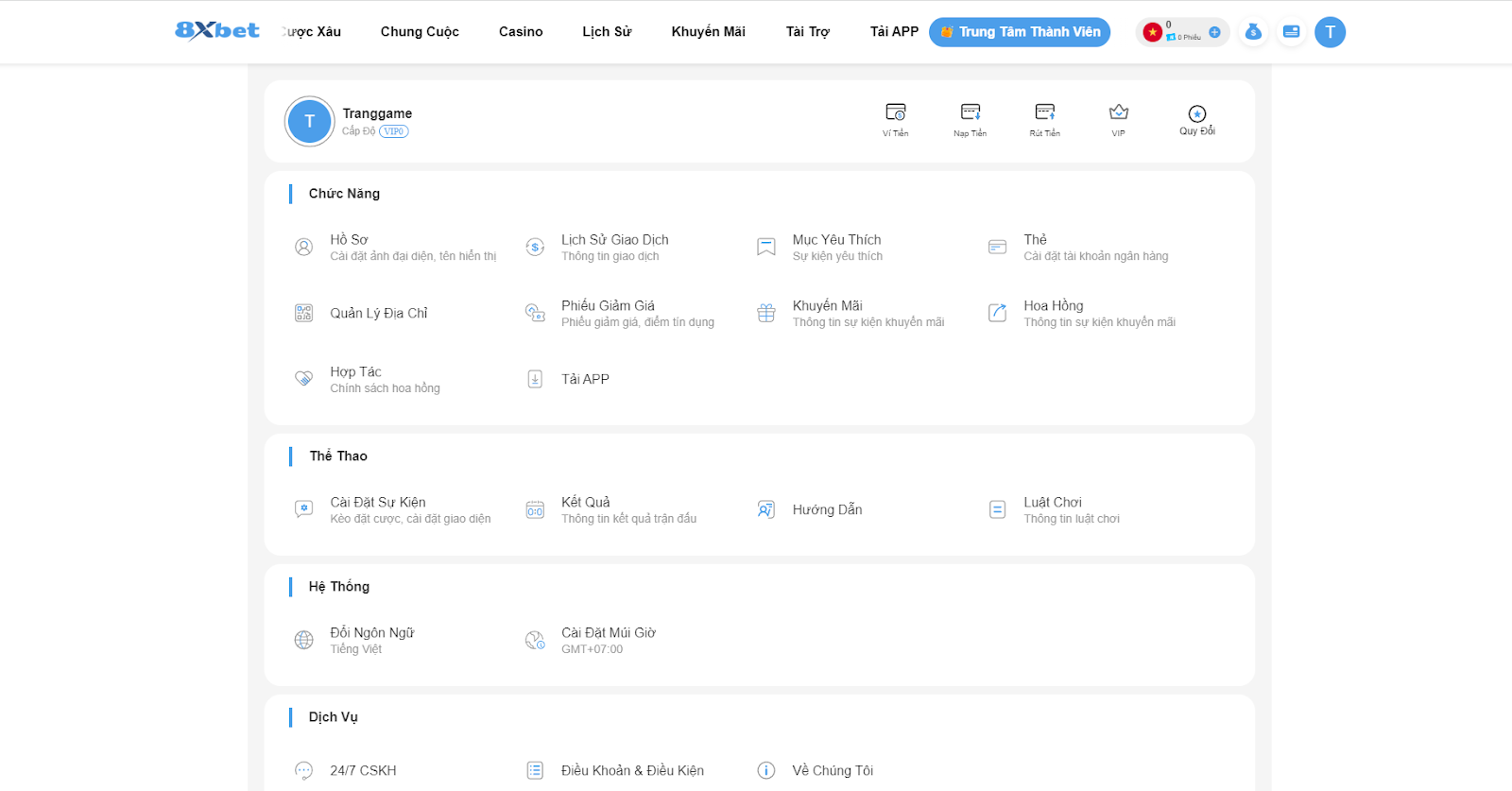Open the Hướng Dẫn link
Image resolution: width=1512 pixels, height=791 pixels.
click(x=828, y=510)
